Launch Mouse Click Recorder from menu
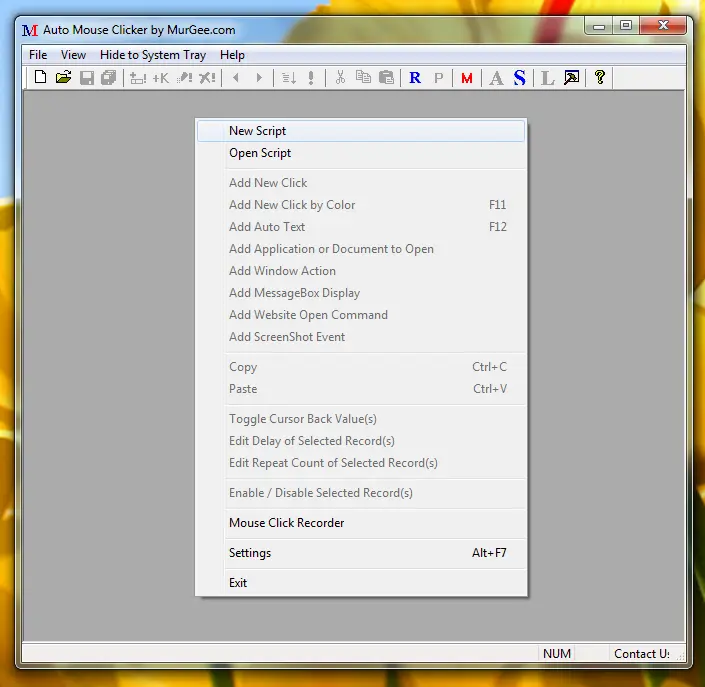Viewport: 705px width, 687px height. [x=286, y=523]
